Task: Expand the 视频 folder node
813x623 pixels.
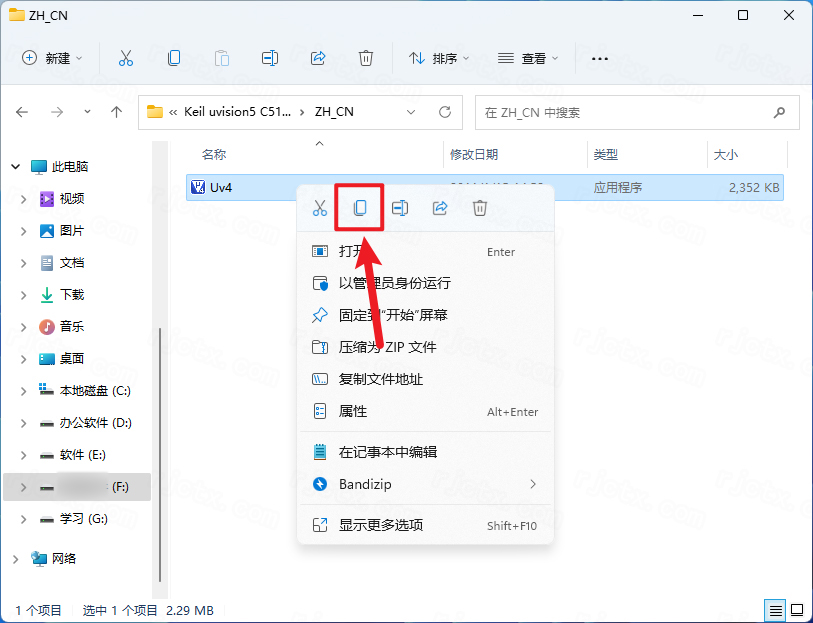Action: click(23, 199)
